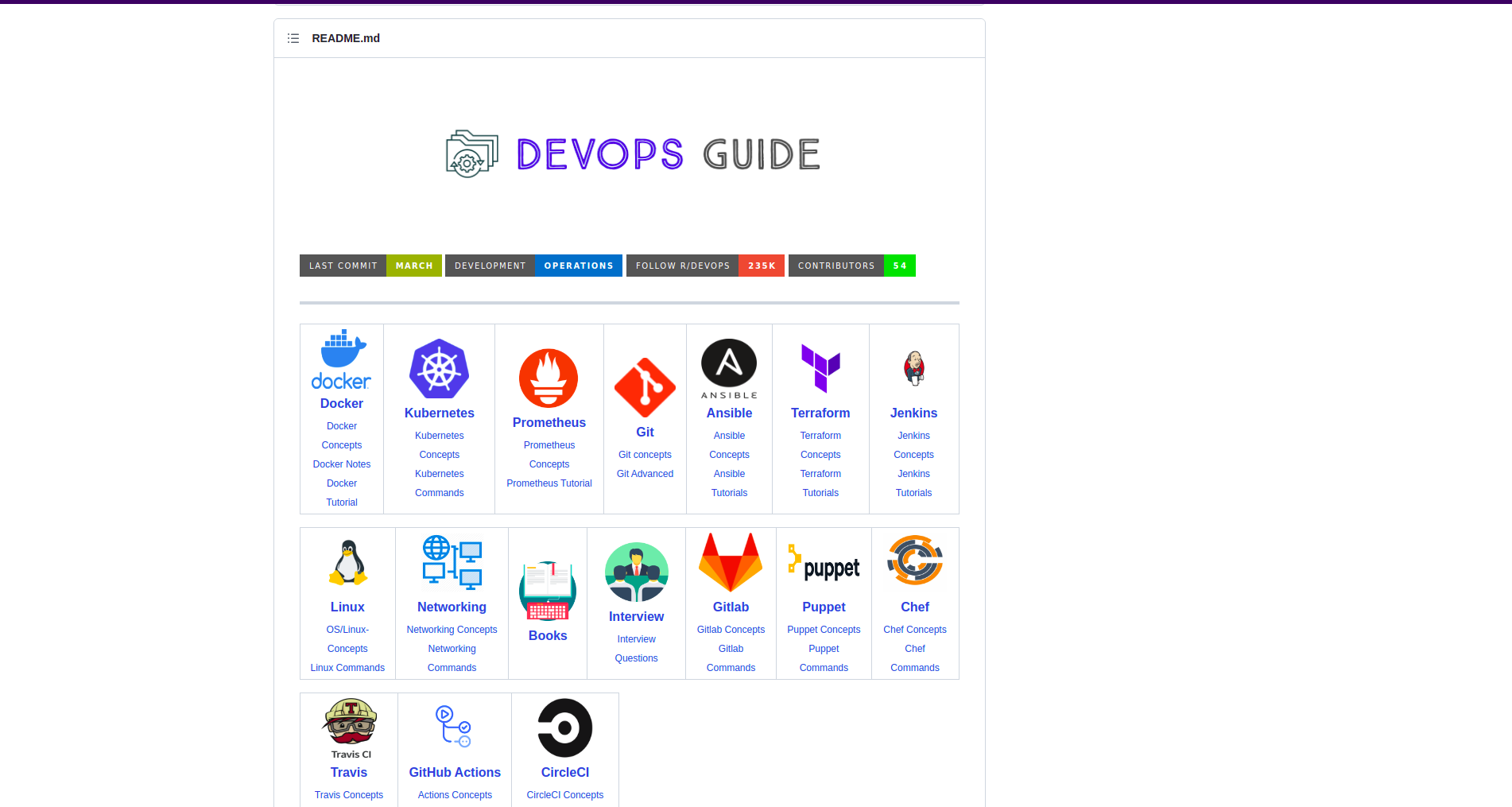Screen dimensions: 1512x807
Task: Open the Ansible Concepts link
Action: tap(729, 445)
